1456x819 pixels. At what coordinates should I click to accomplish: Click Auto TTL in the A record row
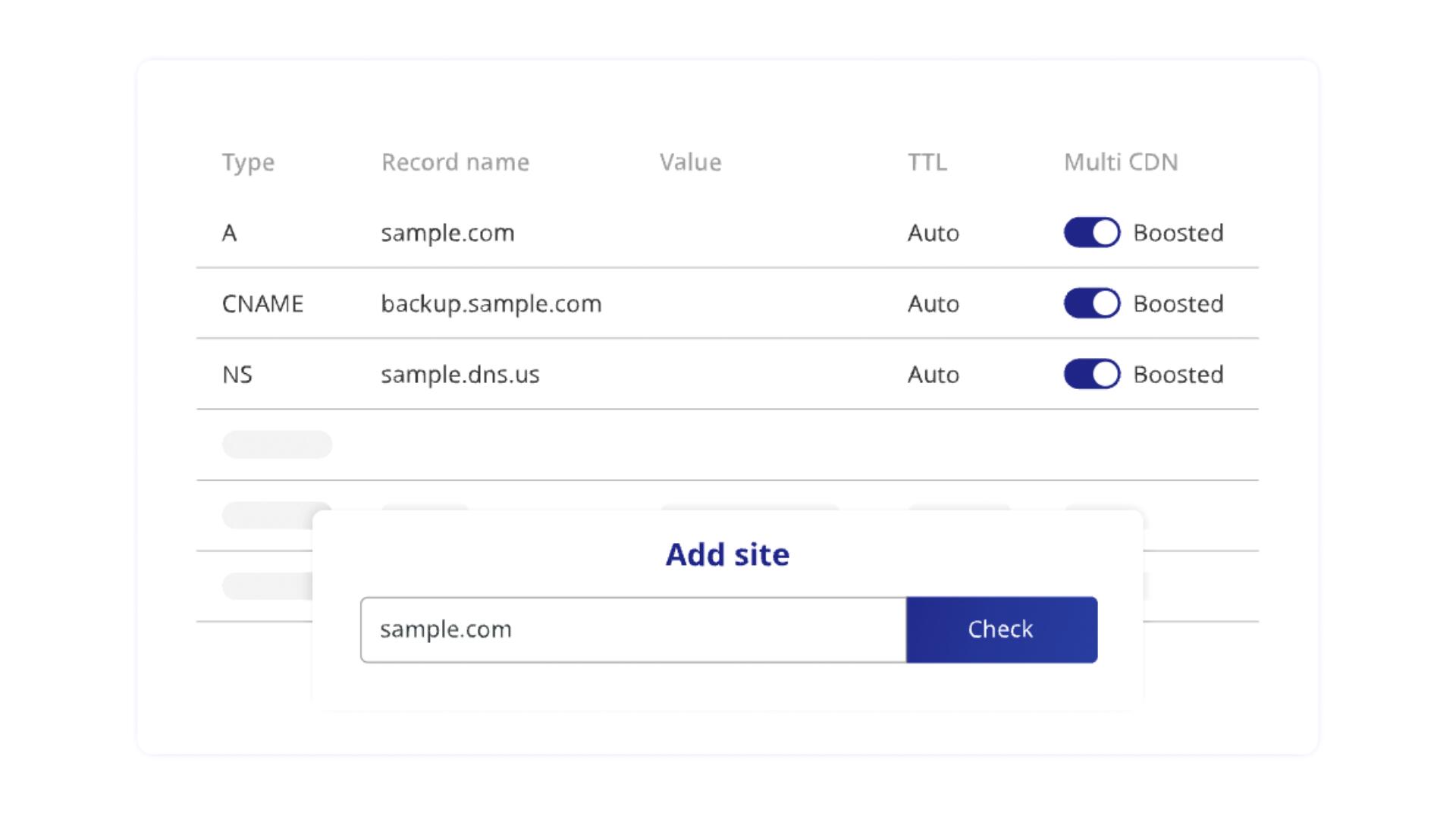[x=933, y=233]
